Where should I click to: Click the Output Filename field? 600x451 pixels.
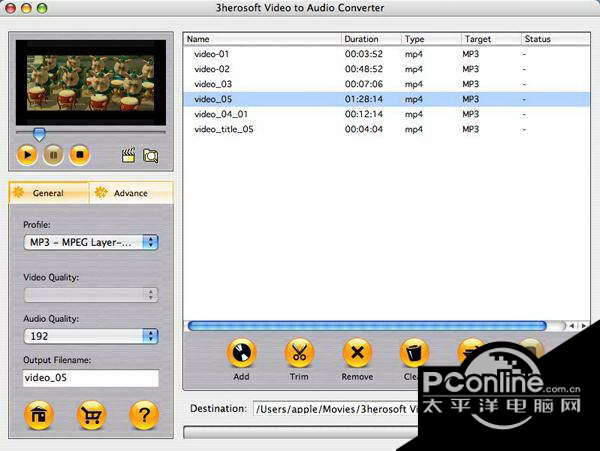pyautogui.click(x=91, y=378)
